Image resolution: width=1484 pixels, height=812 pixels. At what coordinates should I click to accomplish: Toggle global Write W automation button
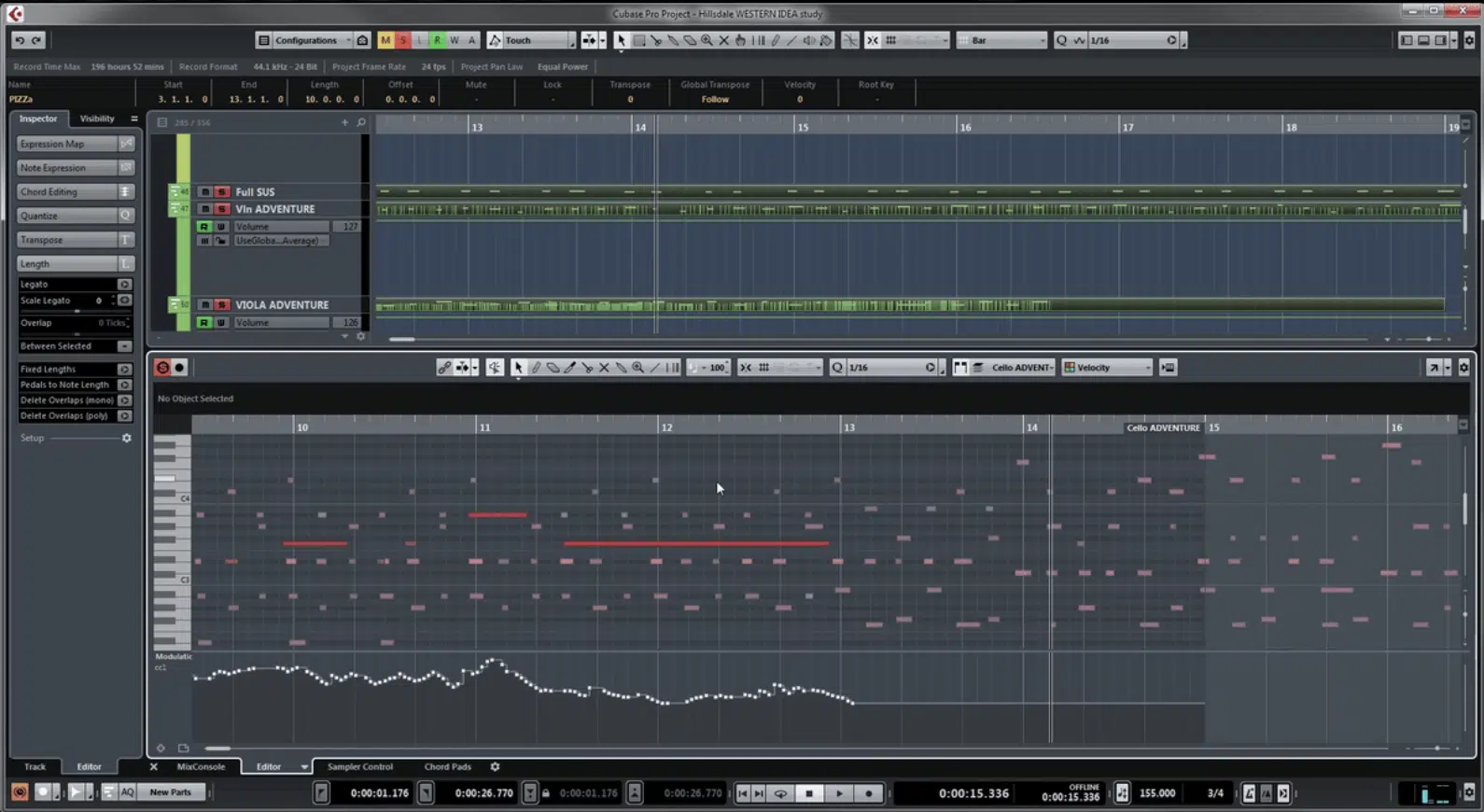(455, 40)
